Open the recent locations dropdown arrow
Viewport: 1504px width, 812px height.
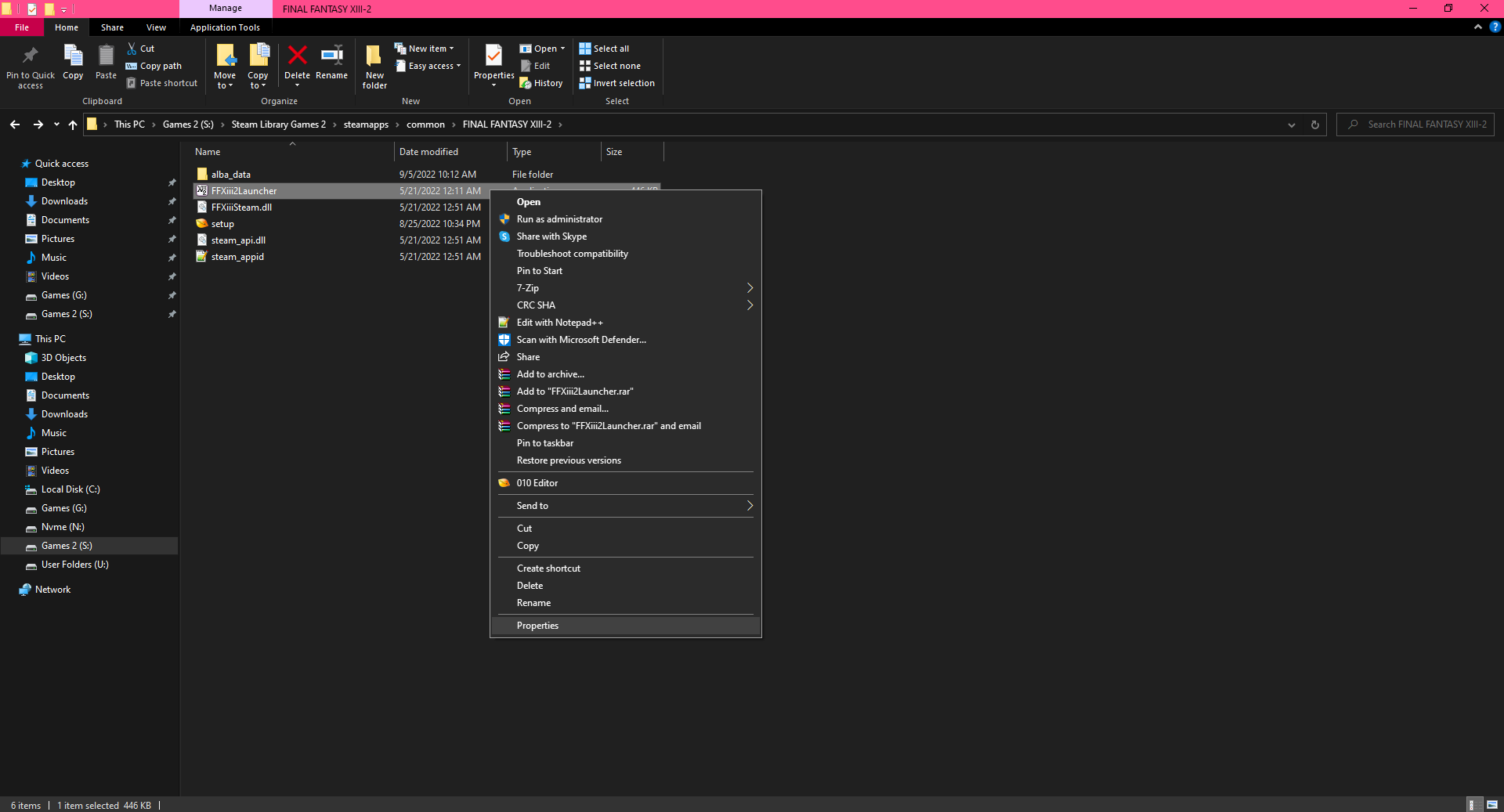[56, 125]
